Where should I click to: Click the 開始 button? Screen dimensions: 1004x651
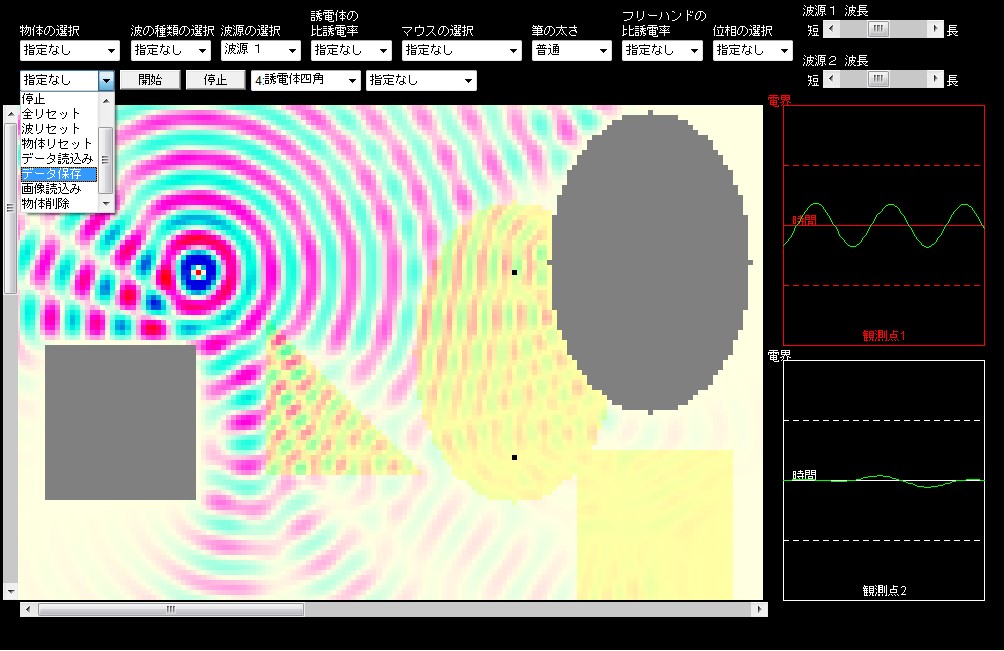pyautogui.click(x=150, y=79)
